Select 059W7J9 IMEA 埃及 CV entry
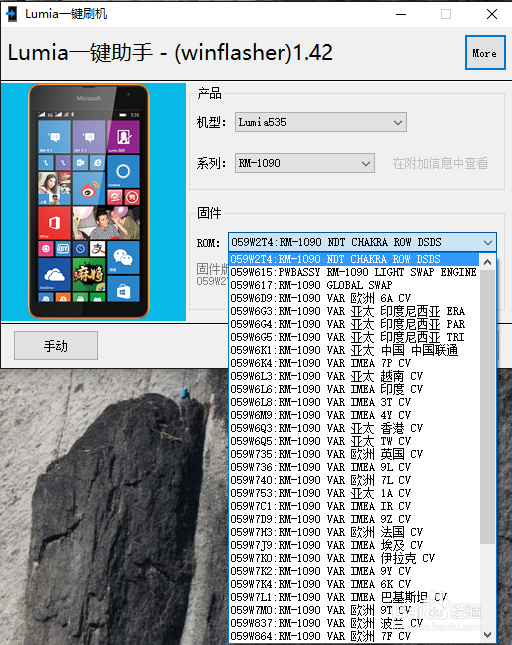 (x=354, y=545)
